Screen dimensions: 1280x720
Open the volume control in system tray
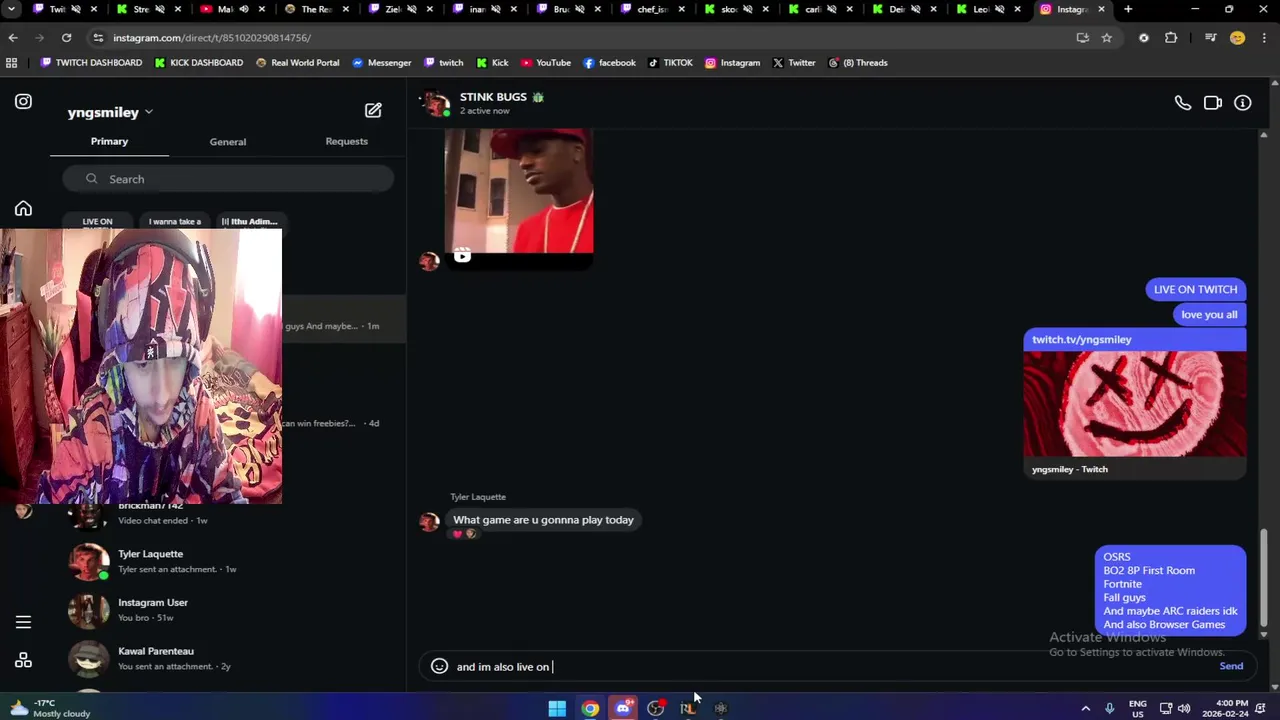coord(1185,708)
